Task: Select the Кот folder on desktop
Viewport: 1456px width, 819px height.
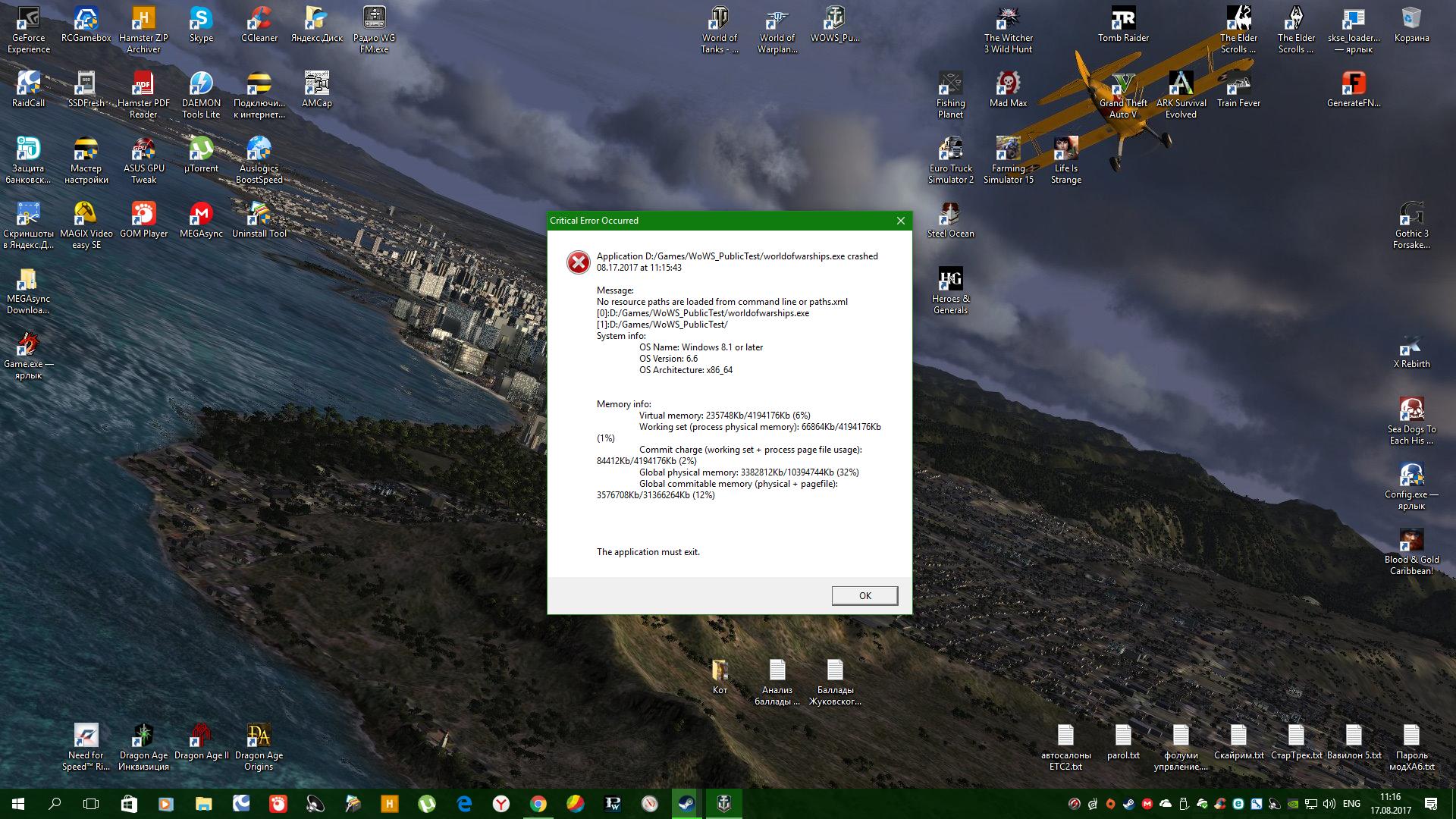Action: 720,677
